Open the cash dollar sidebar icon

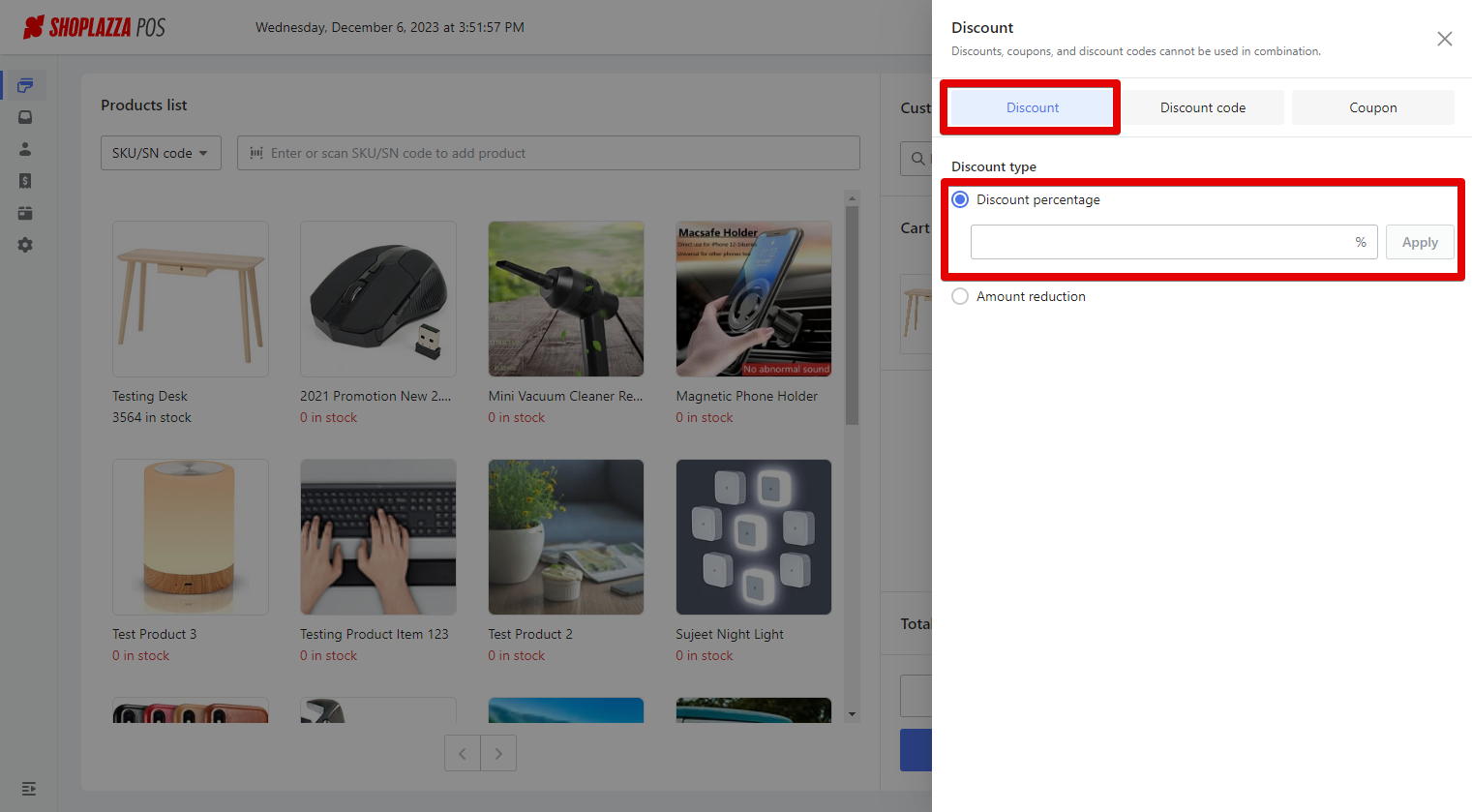[25, 181]
